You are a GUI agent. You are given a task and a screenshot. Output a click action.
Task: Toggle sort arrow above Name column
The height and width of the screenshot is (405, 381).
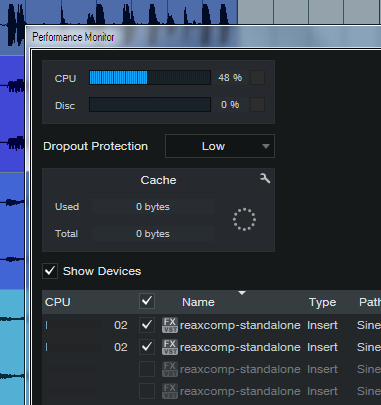pyautogui.click(x=242, y=293)
